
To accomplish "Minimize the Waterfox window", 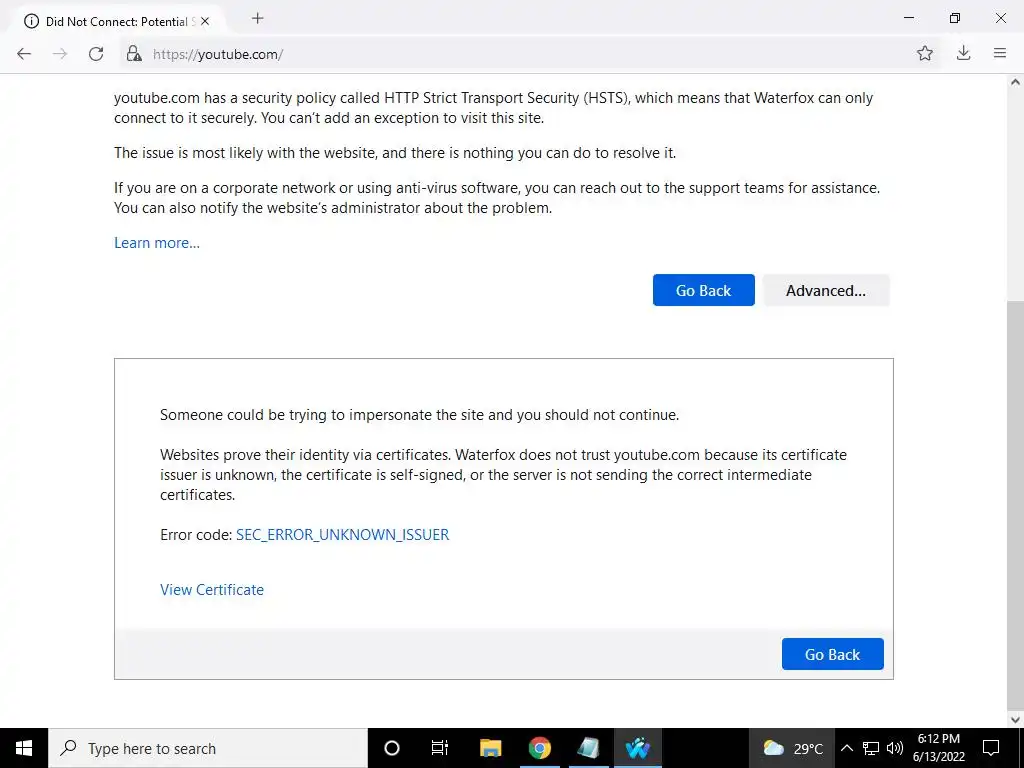I will [909, 18].
